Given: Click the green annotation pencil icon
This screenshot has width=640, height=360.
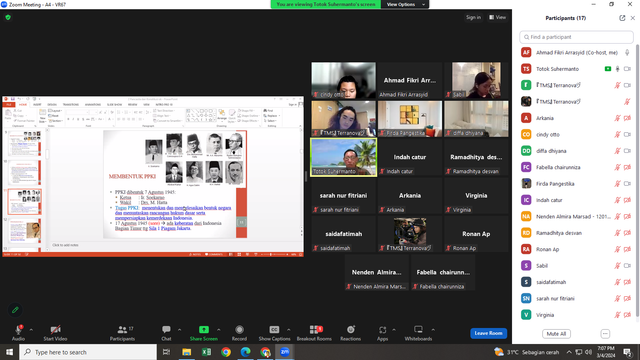Looking at the screenshot, I should (x=15, y=310).
